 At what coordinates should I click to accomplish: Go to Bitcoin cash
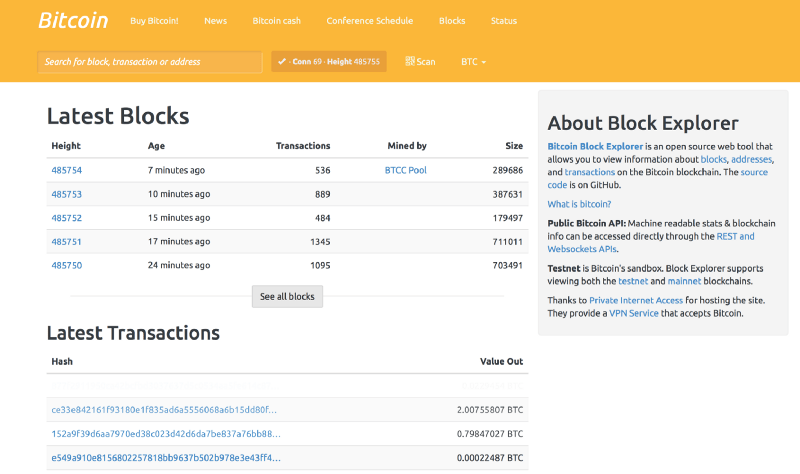(x=277, y=21)
